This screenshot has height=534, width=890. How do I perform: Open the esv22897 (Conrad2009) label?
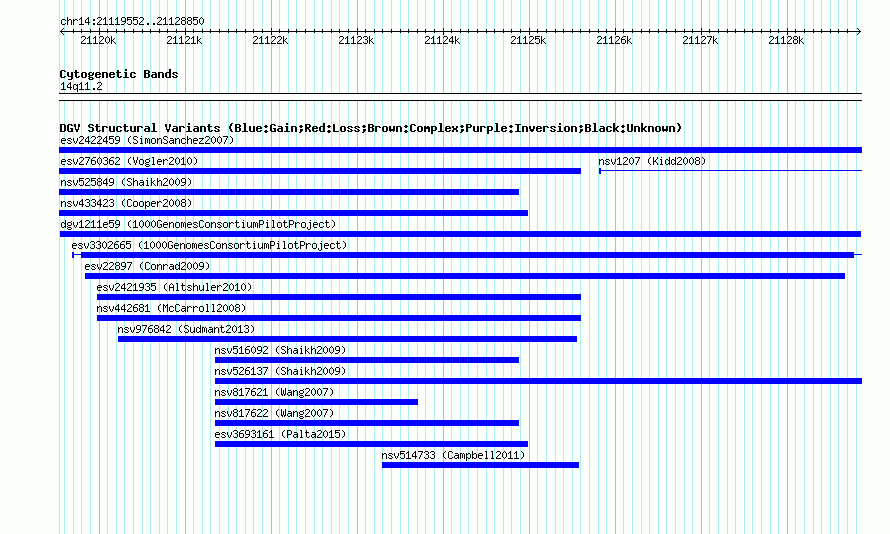pyautogui.click(x=148, y=266)
